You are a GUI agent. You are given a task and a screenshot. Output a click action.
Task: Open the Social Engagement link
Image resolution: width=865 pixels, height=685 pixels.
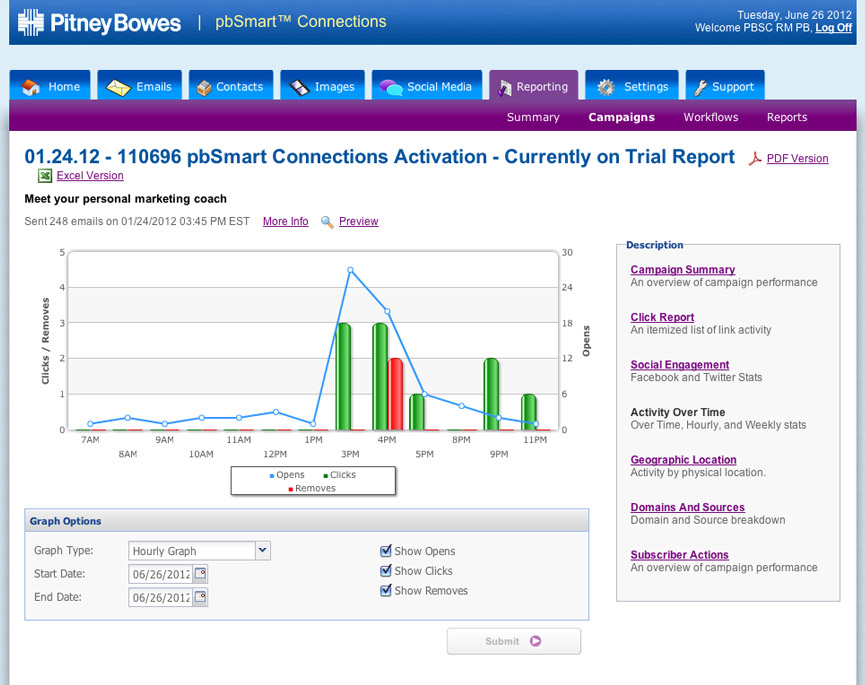tap(680, 365)
